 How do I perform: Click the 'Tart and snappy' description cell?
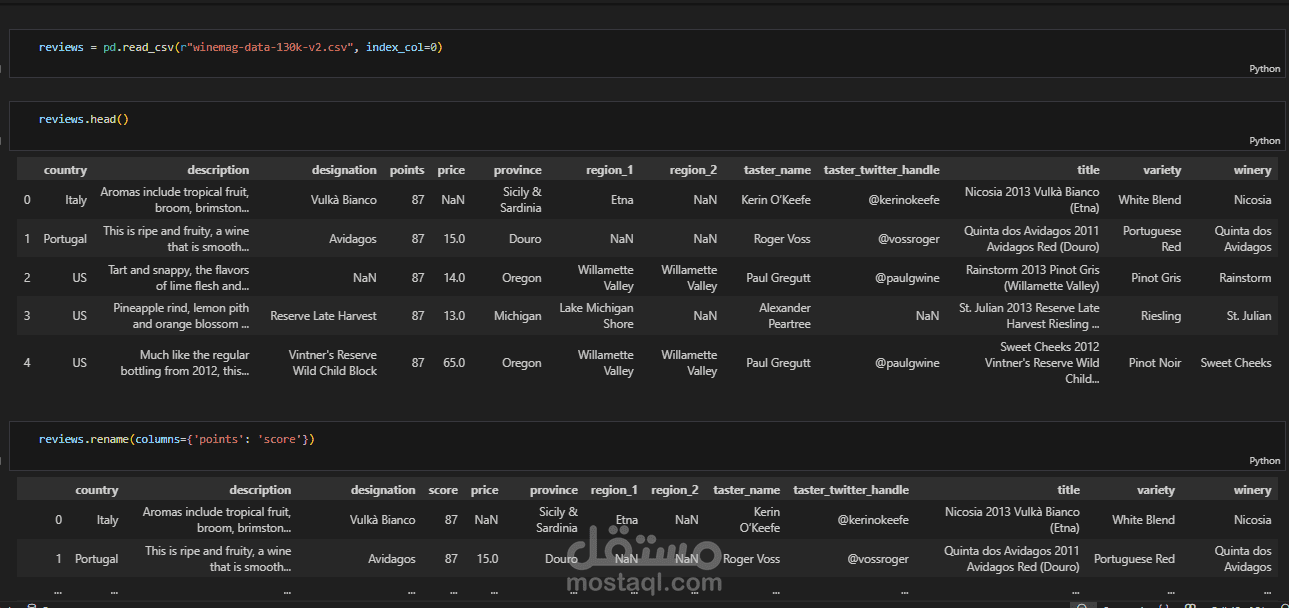[x=179, y=278]
